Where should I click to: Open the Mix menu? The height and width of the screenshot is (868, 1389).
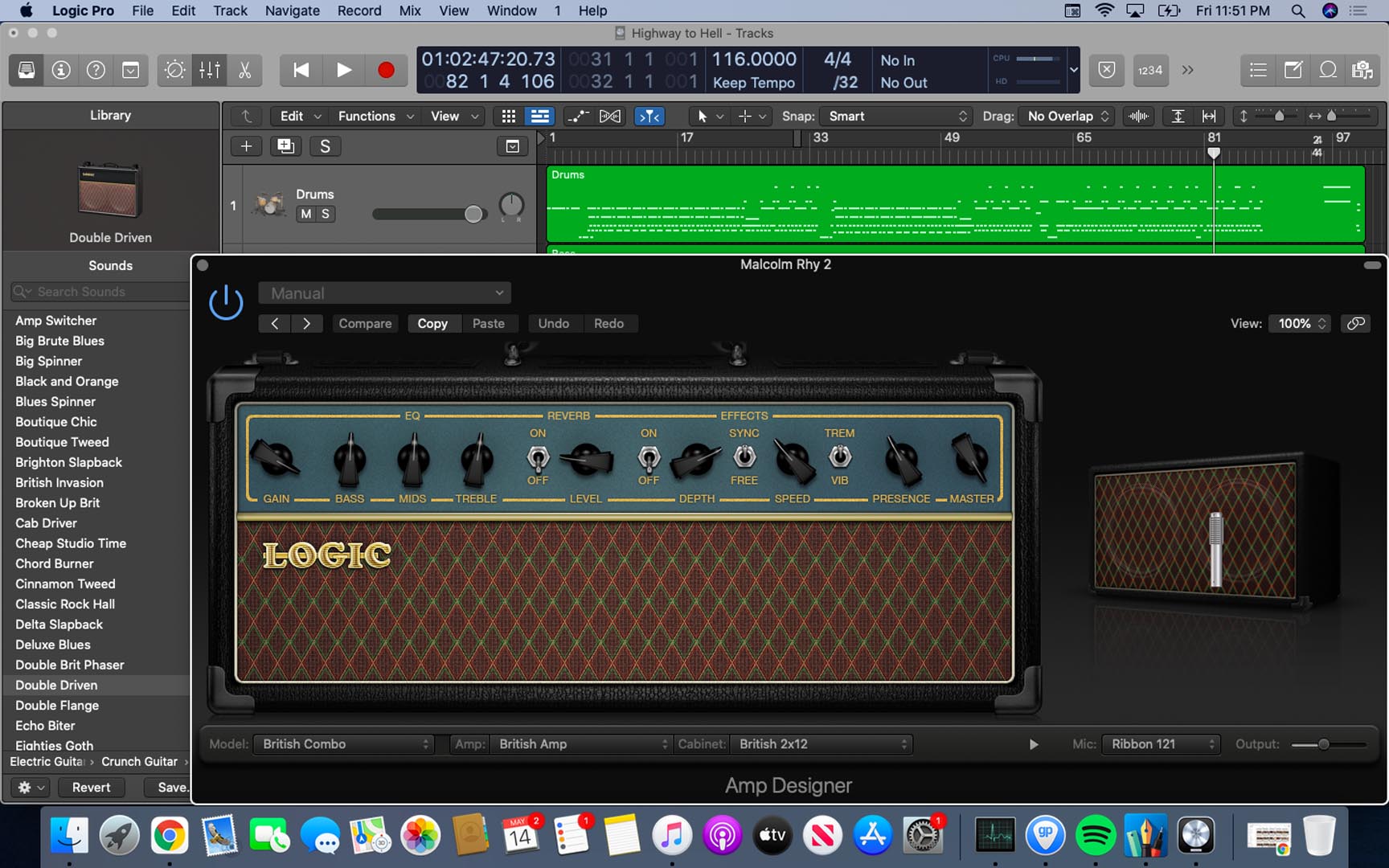[x=410, y=10]
